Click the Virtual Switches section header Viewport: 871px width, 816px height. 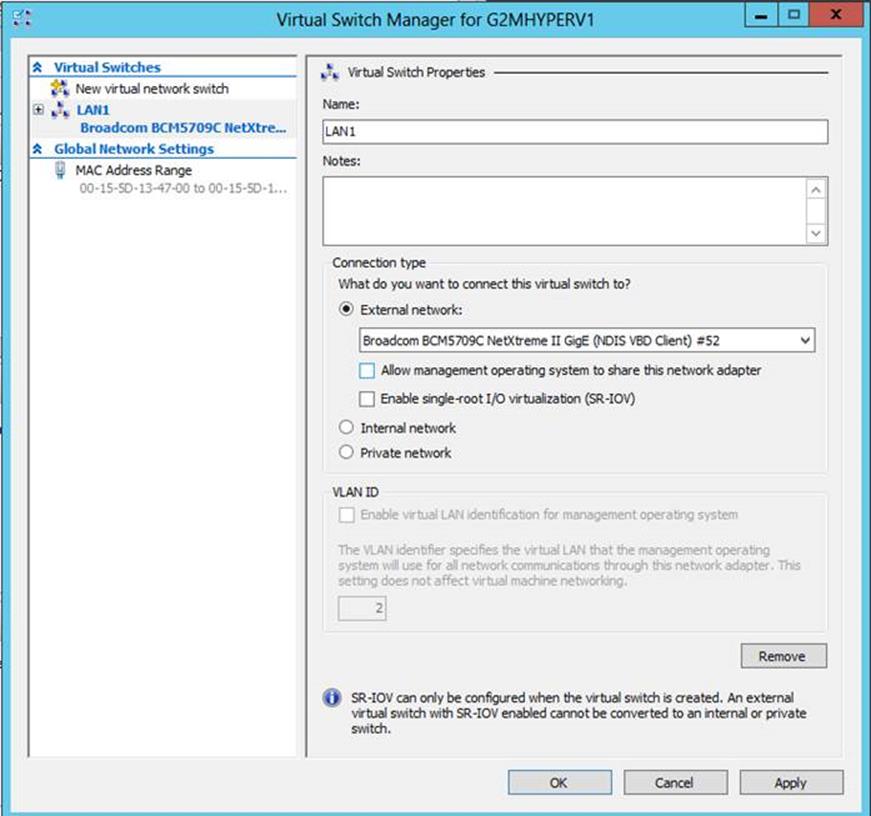tap(107, 67)
